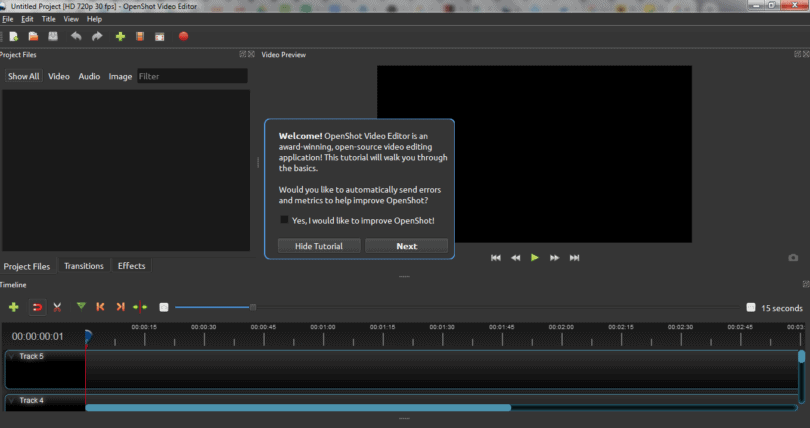
Task: Click the Fullscreen toolbar icon
Action: [x=160, y=37]
